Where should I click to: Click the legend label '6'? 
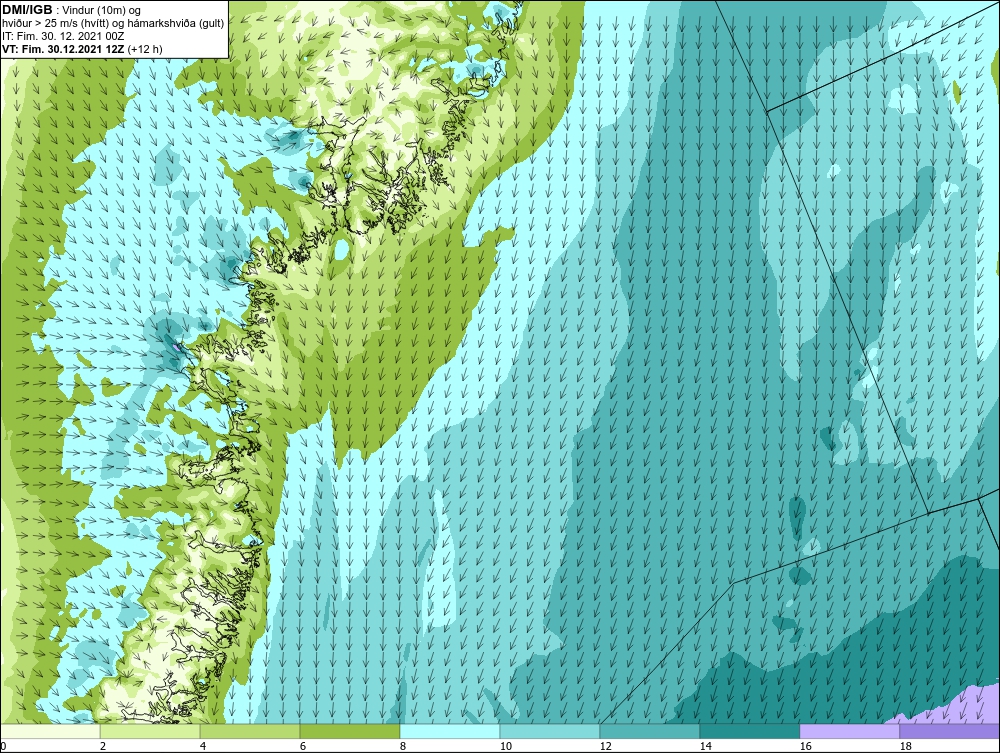pos(303,746)
